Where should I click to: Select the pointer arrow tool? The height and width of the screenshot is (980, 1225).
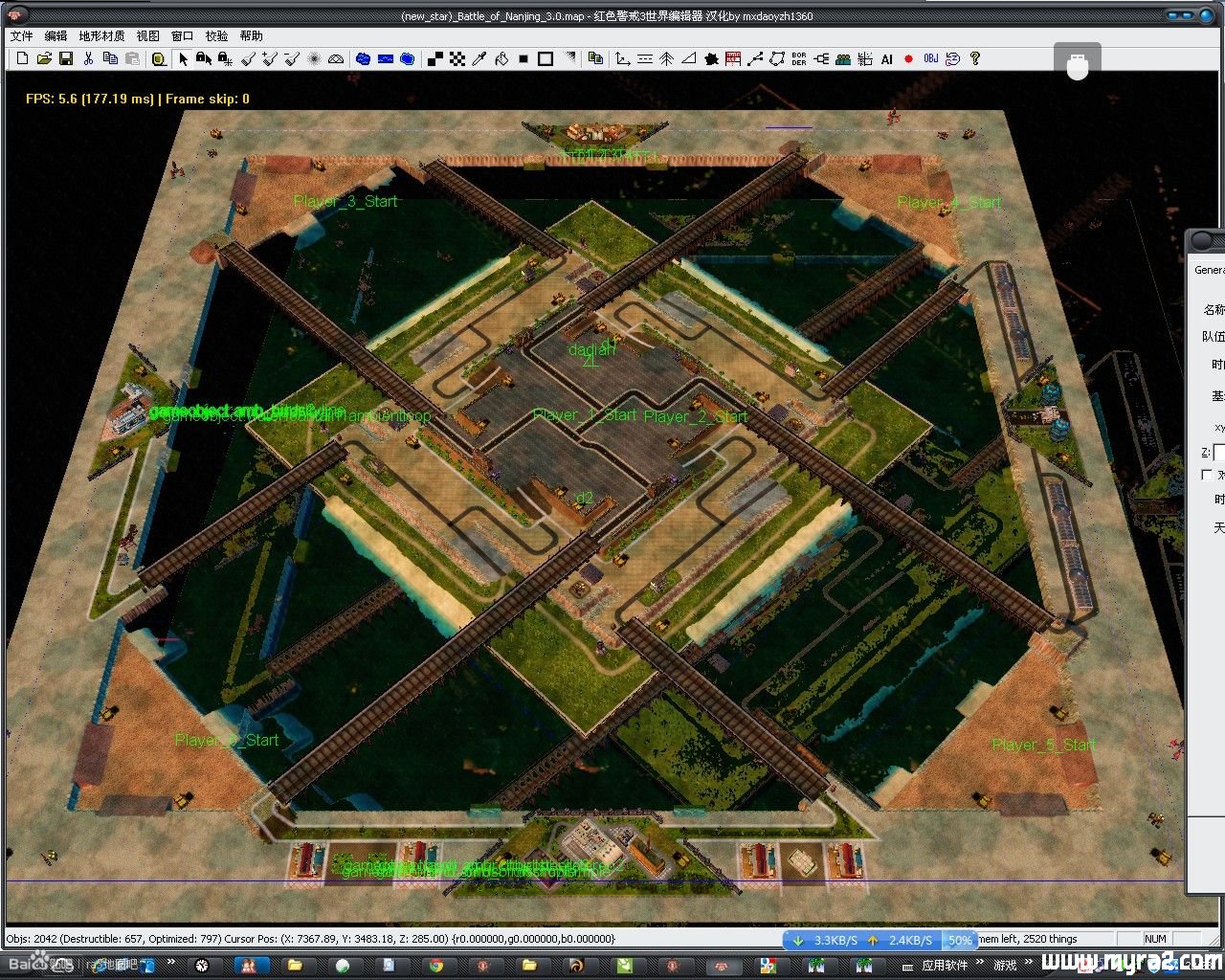(183, 59)
